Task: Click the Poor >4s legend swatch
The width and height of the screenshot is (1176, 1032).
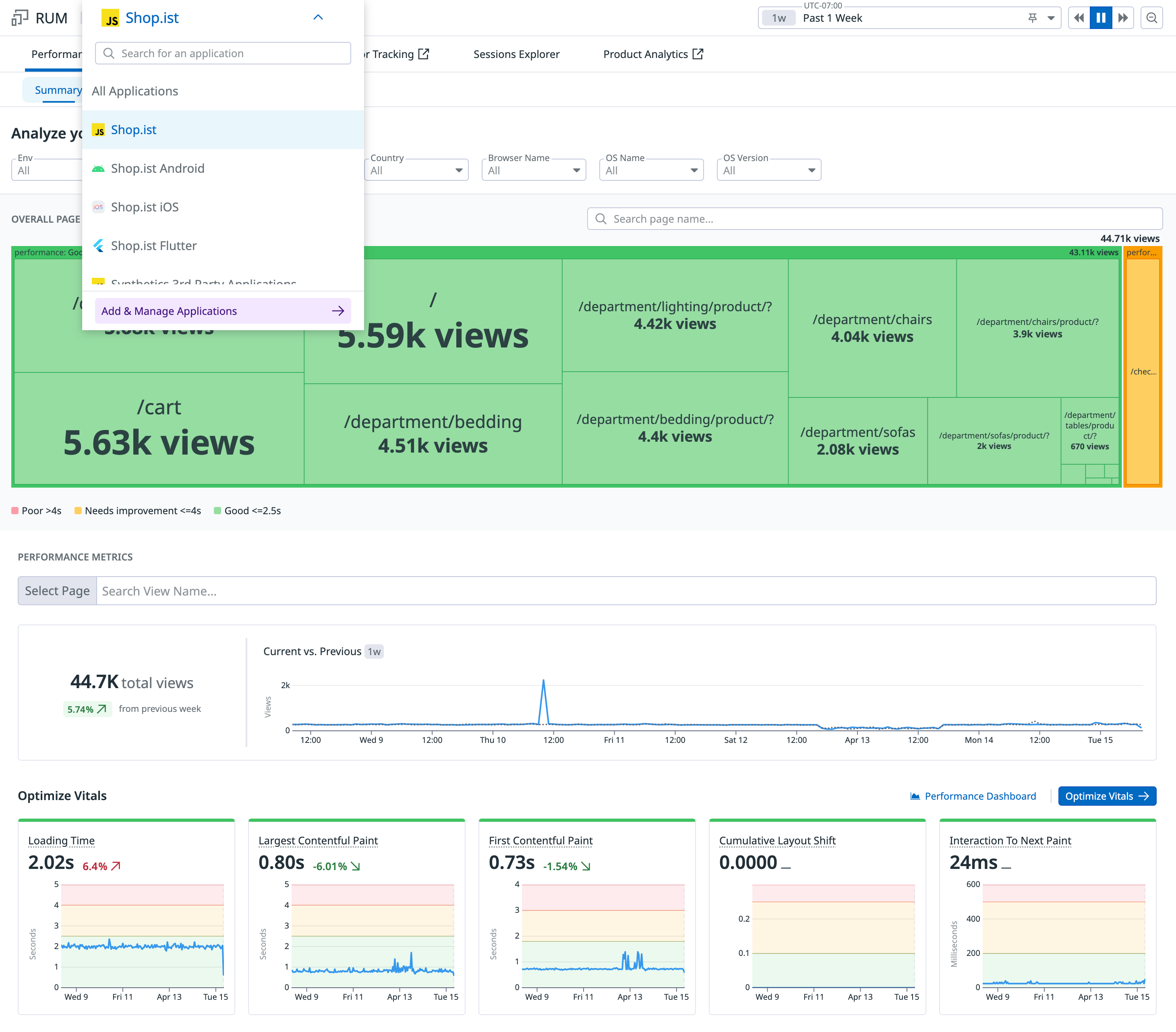Action: click(x=15, y=511)
